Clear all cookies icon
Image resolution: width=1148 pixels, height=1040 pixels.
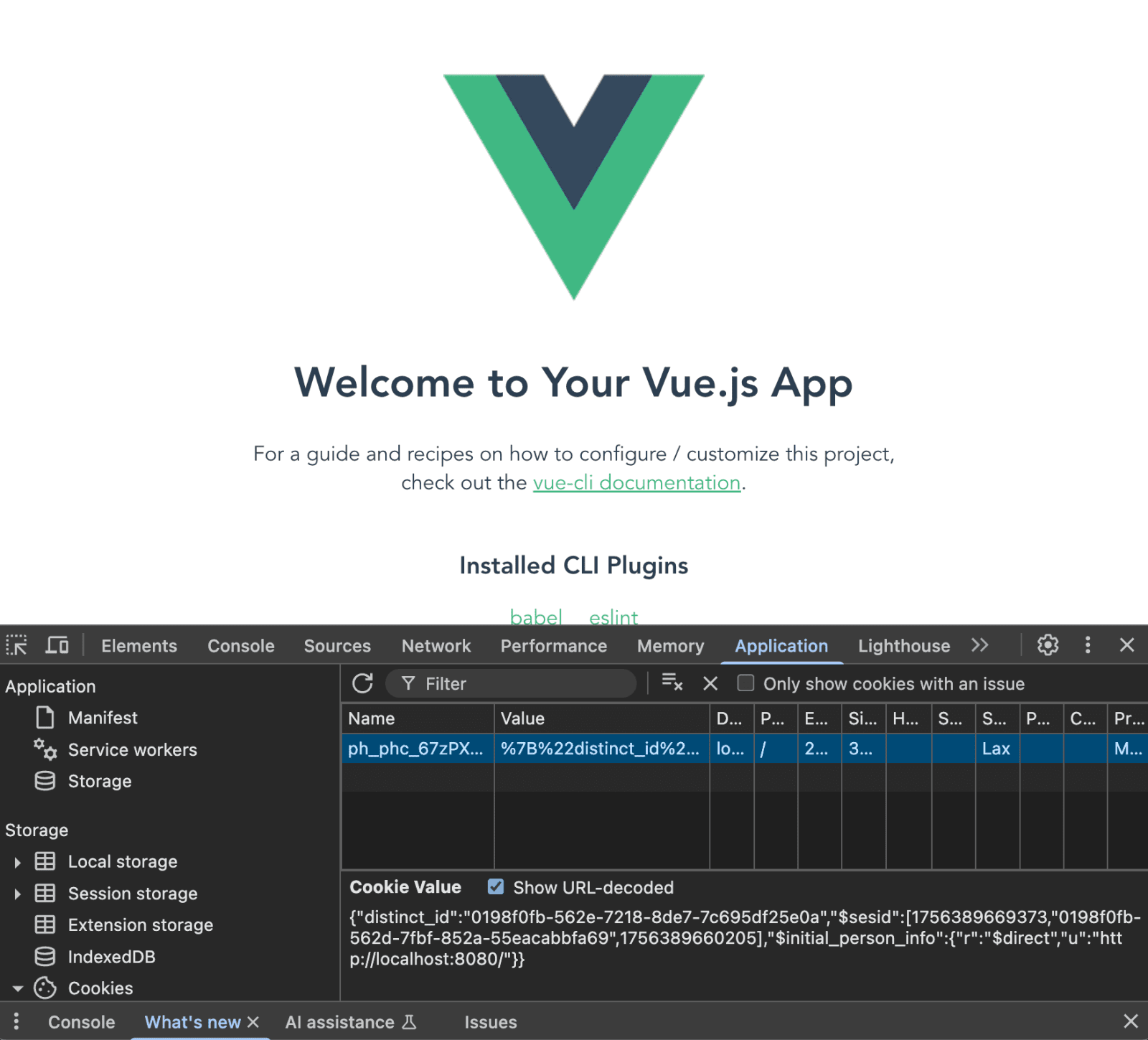(x=672, y=683)
